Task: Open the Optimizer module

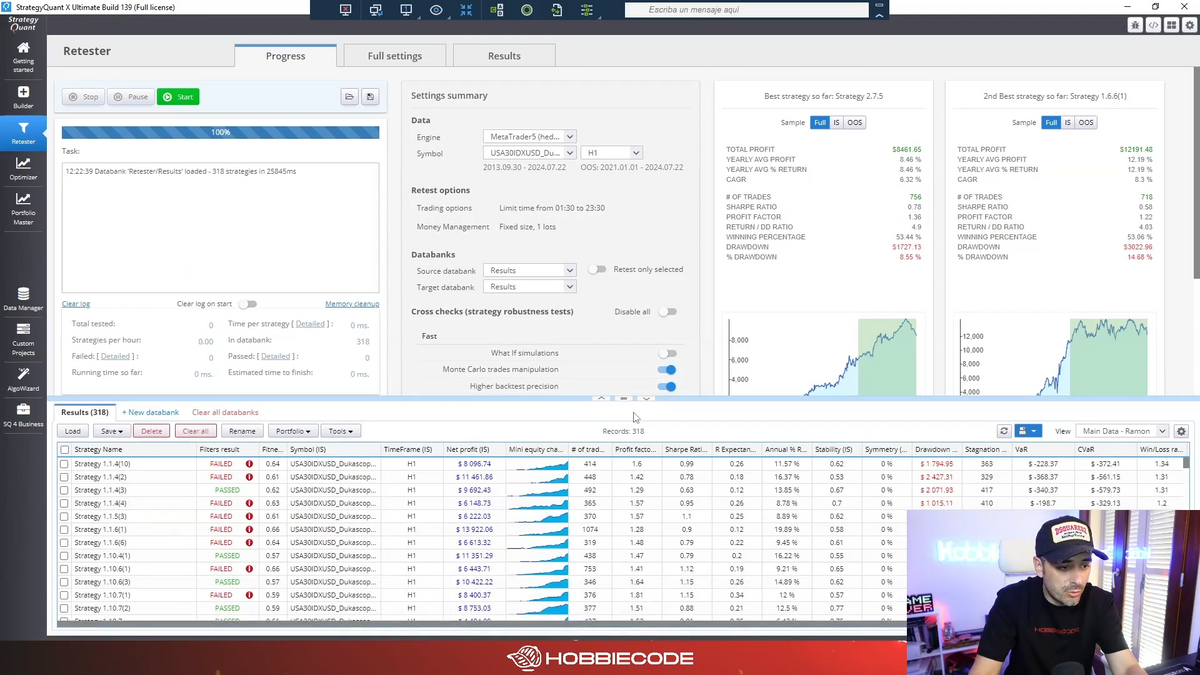Action: [23, 168]
